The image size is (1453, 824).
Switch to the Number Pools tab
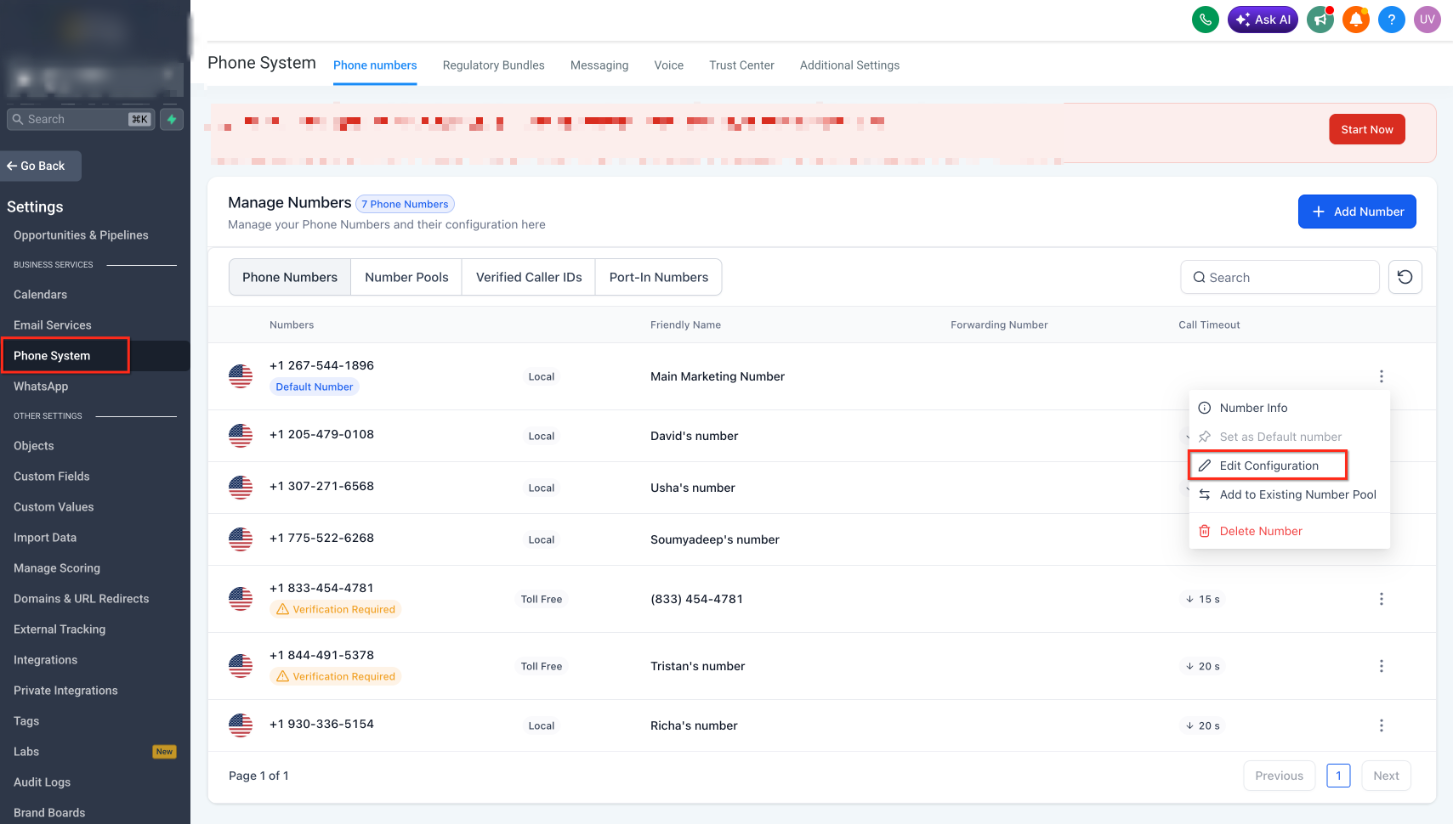click(x=406, y=277)
